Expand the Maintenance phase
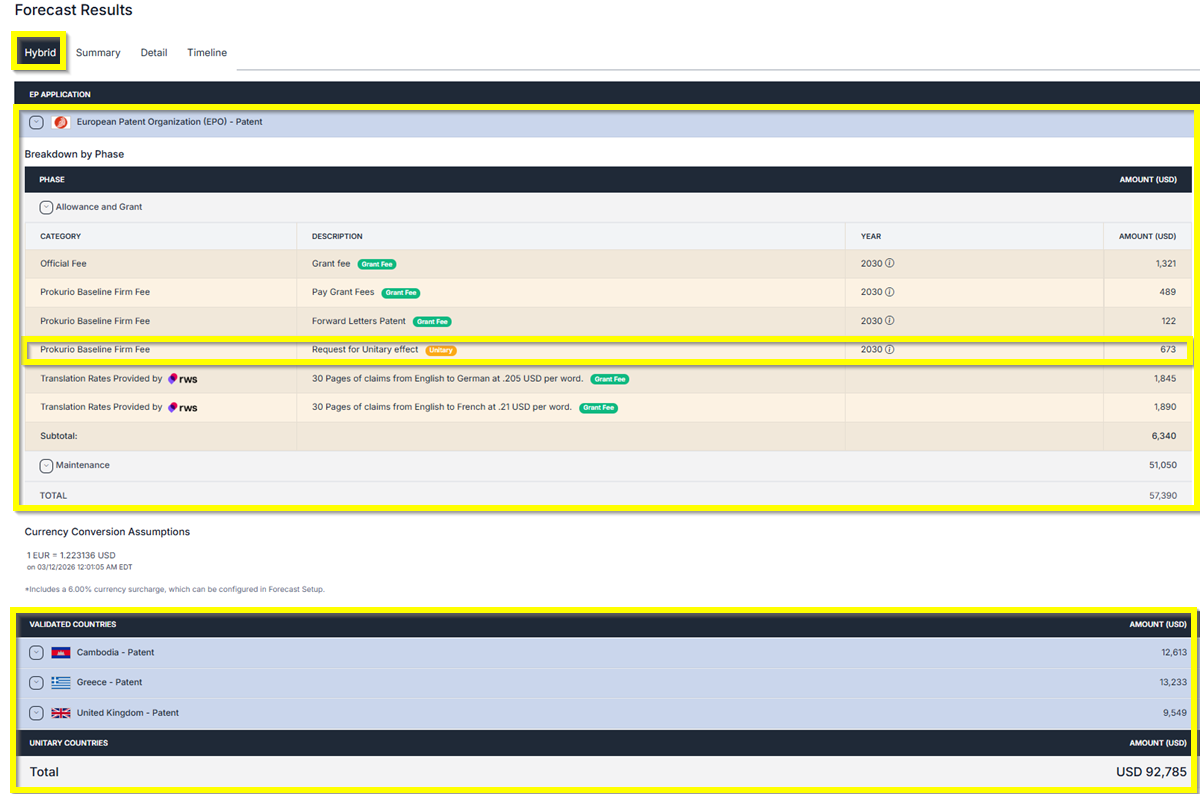This screenshot has width=1200, height=794. tap(46, 466)
